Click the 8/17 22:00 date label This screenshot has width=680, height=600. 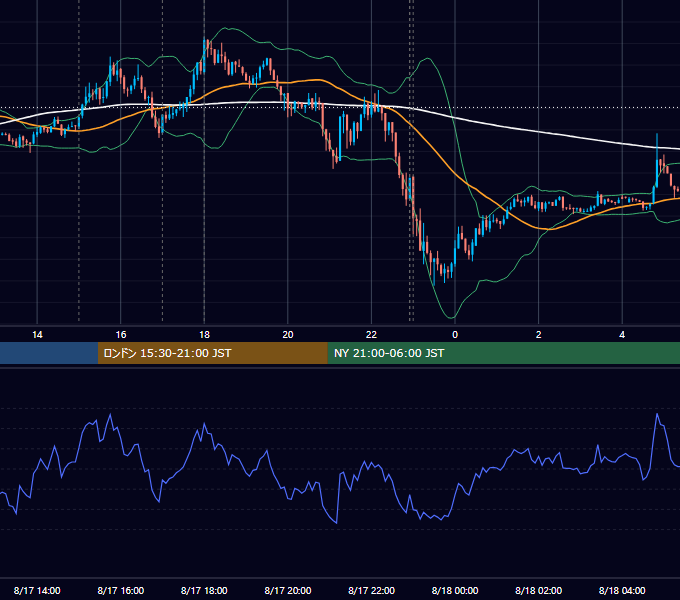pyautogui.click(x=372, y=590)
